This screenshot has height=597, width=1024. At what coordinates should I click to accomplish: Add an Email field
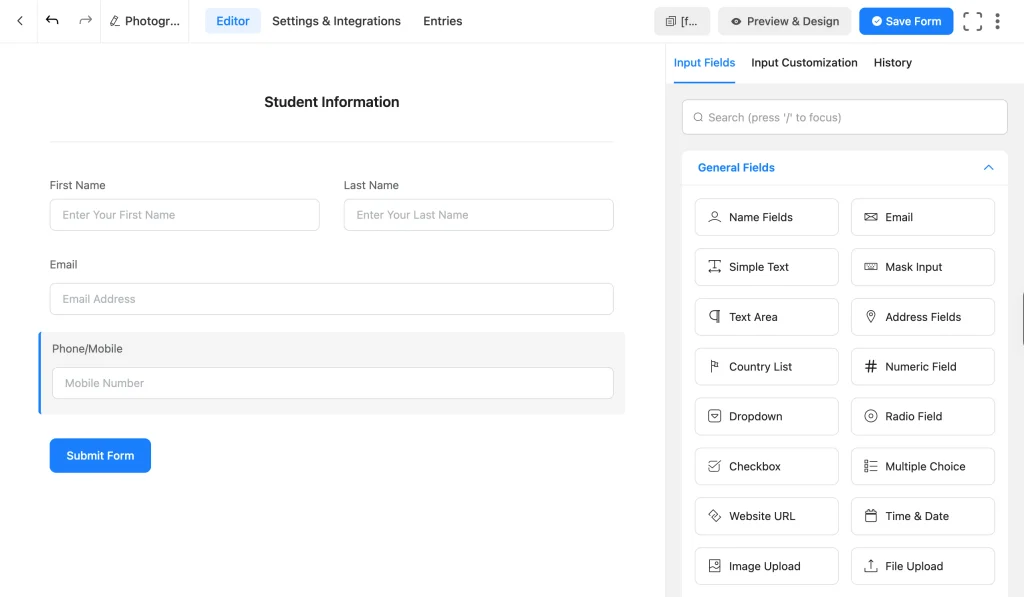pos(922,217)
